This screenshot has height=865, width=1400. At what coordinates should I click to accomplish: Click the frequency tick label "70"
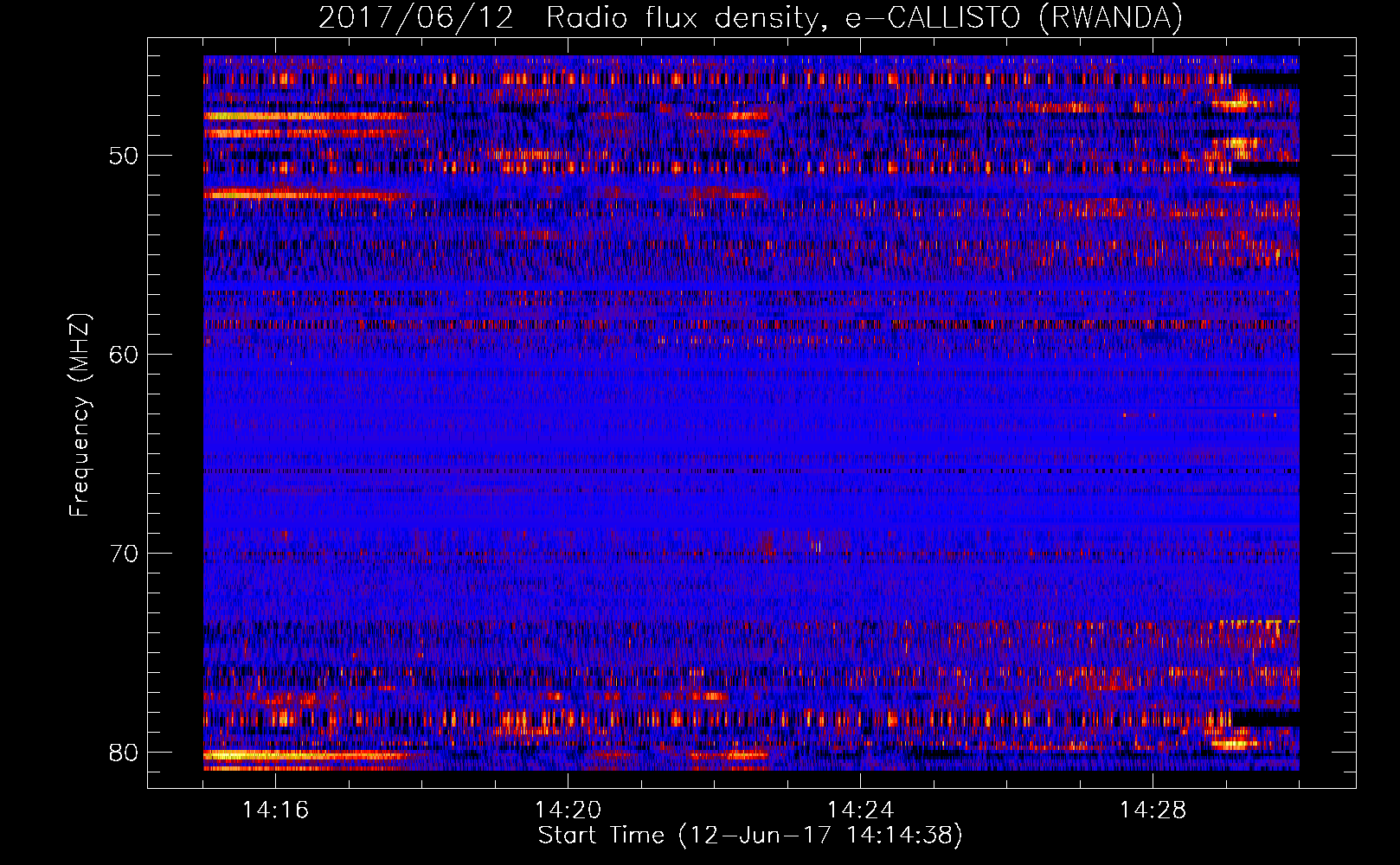124,554
